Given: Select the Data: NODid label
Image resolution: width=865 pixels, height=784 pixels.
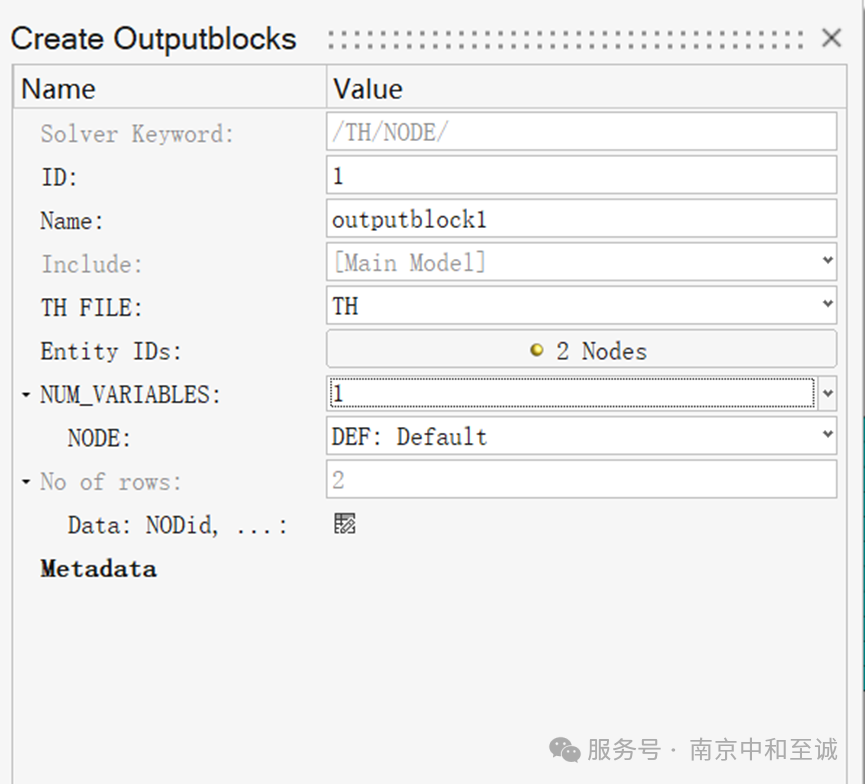Looking at the screenshot, I should coord(177,526).
